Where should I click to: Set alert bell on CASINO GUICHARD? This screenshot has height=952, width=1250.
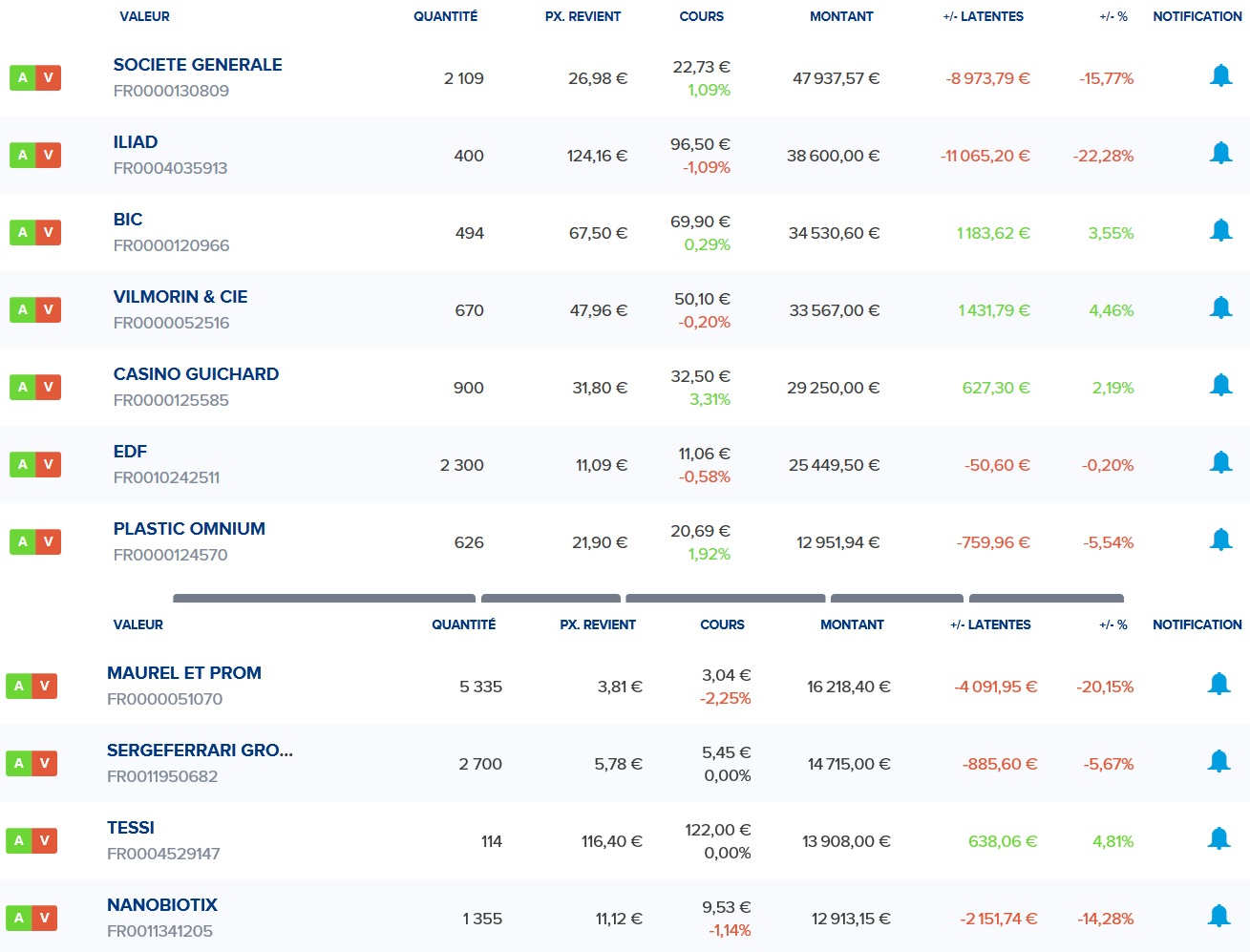point(1220,385)
